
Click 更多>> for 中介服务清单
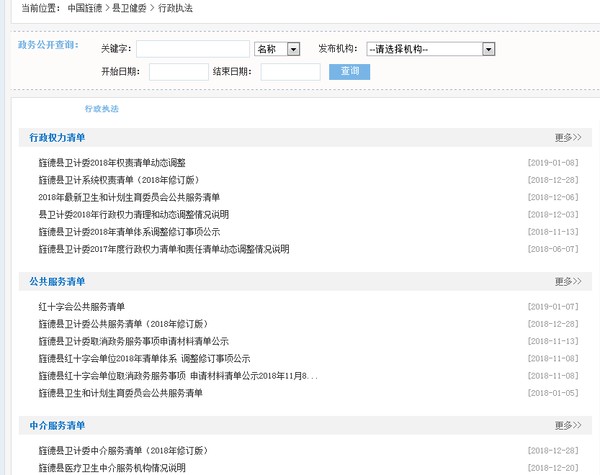coord(568,425)
